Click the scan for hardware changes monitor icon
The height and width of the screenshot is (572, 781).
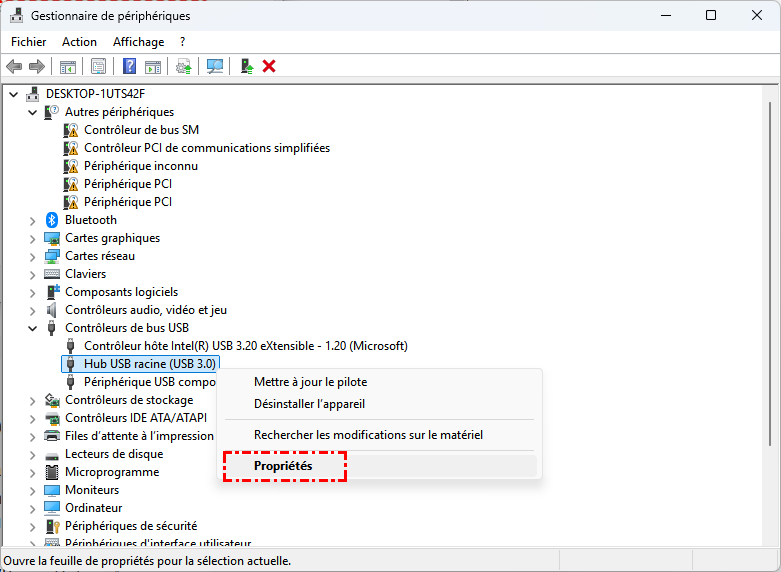tap(214, 66)
